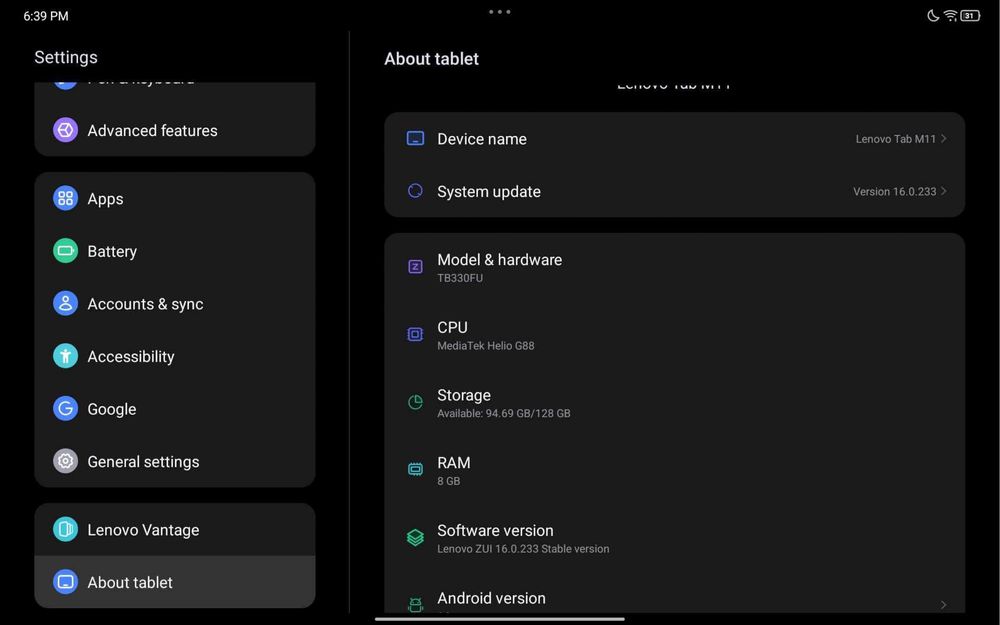
Task: Tap the Advanced features icon
Action: coord(65,130)
